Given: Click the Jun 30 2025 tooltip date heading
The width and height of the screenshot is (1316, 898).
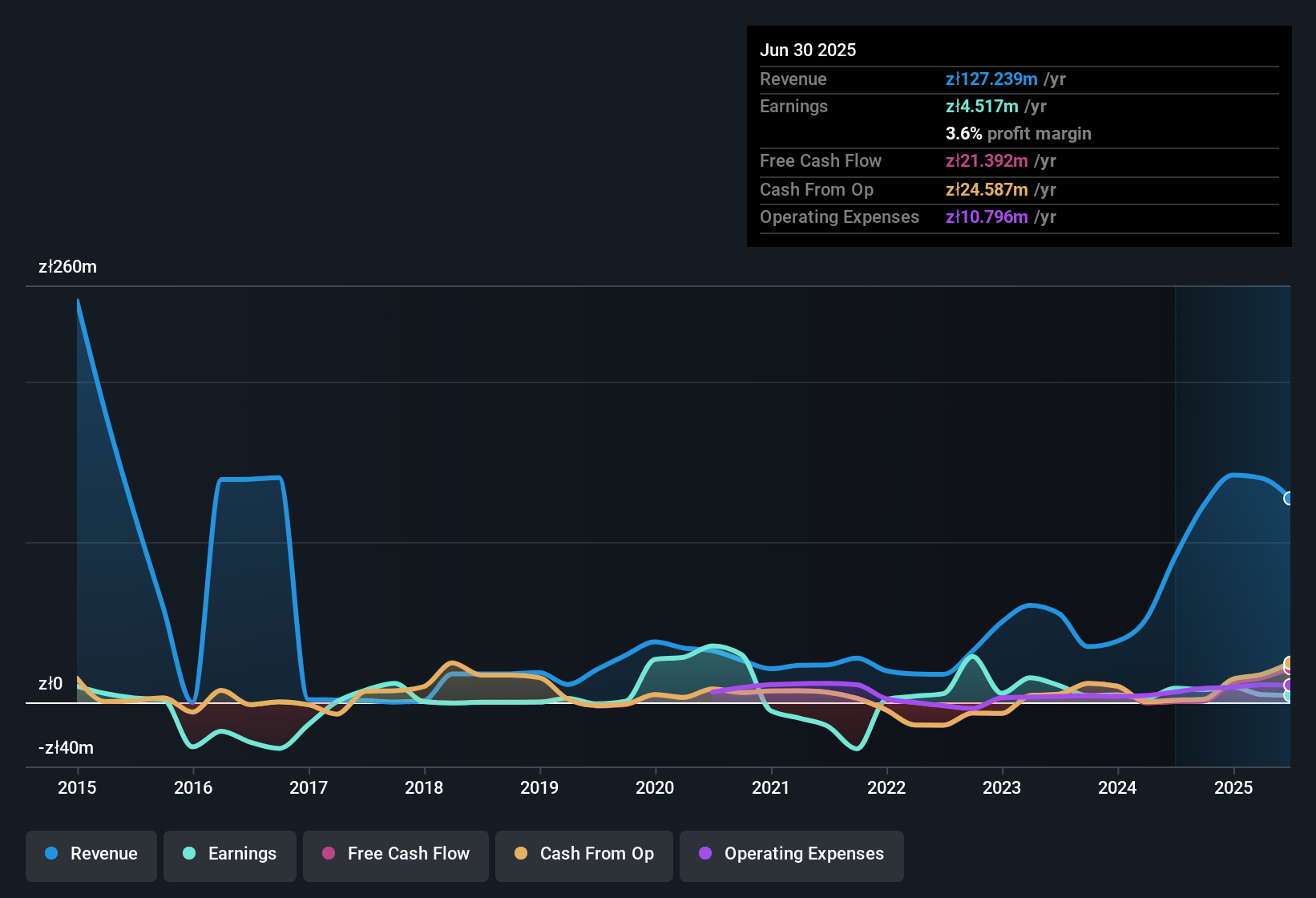Looking at the screenshot, I should coord(808,51).
